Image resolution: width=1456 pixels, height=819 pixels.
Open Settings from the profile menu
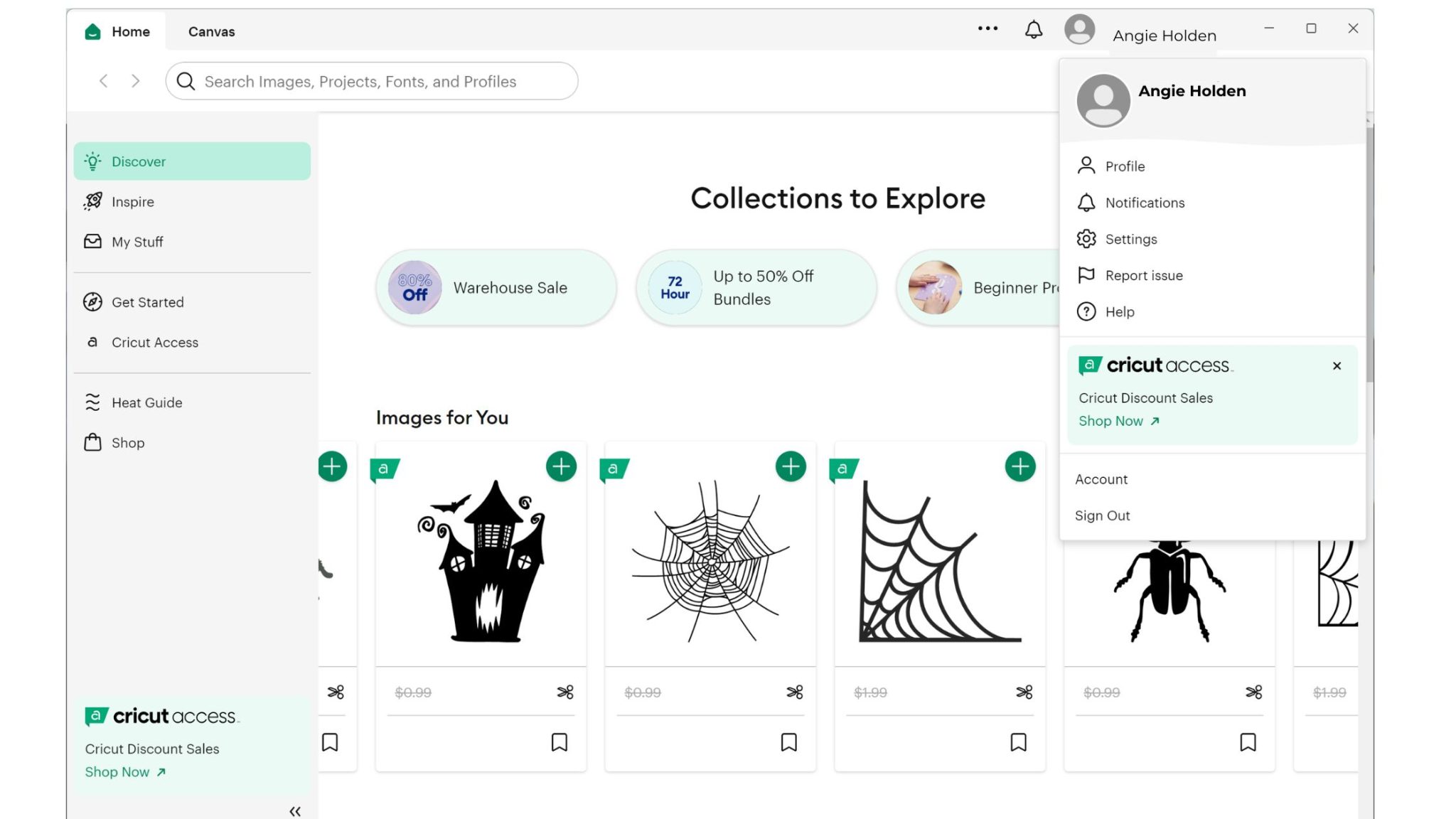click(1130, 239)
